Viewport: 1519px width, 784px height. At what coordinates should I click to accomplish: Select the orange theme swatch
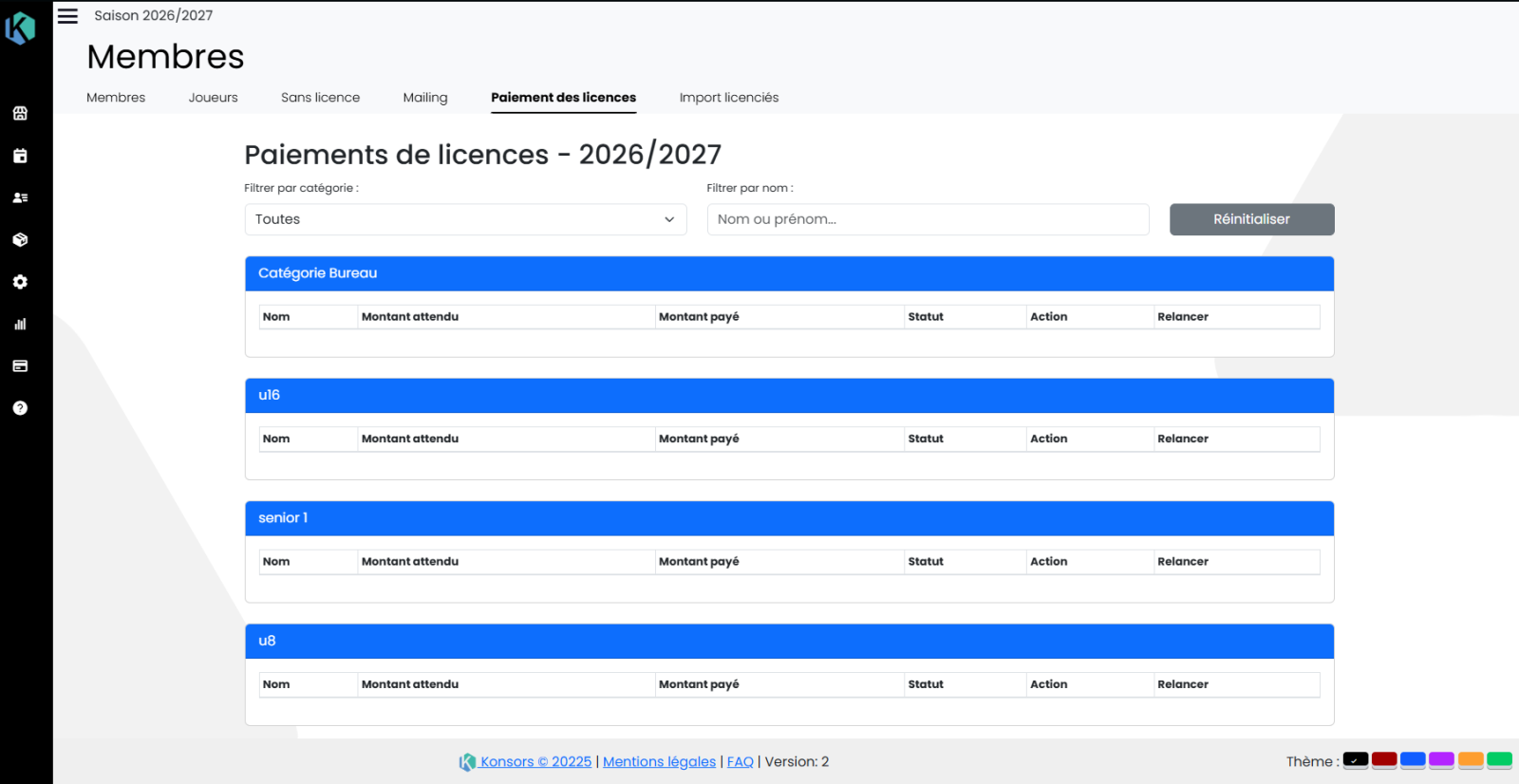click(x=1471, y=759)
